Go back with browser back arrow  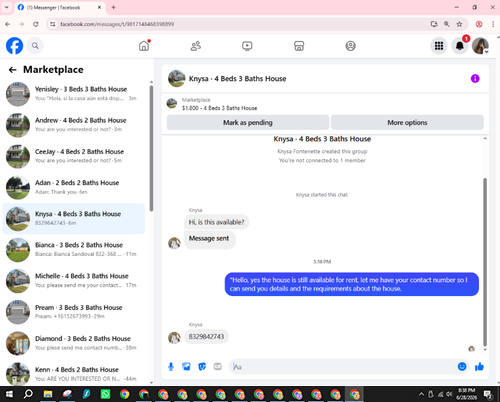point(7,24)
